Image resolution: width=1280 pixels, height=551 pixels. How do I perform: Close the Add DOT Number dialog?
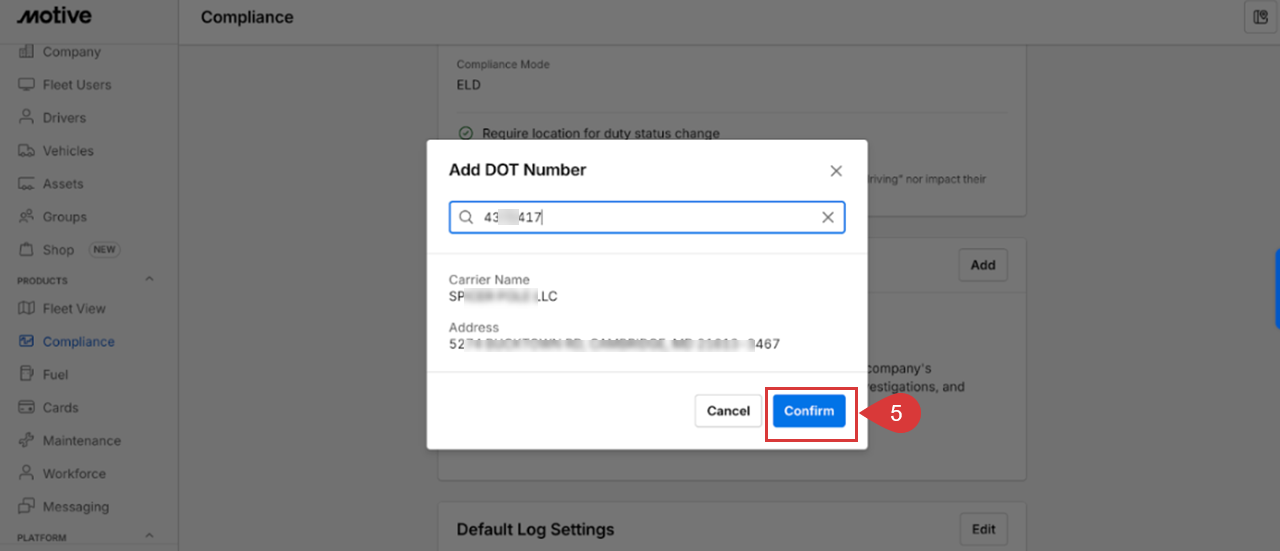836,171
